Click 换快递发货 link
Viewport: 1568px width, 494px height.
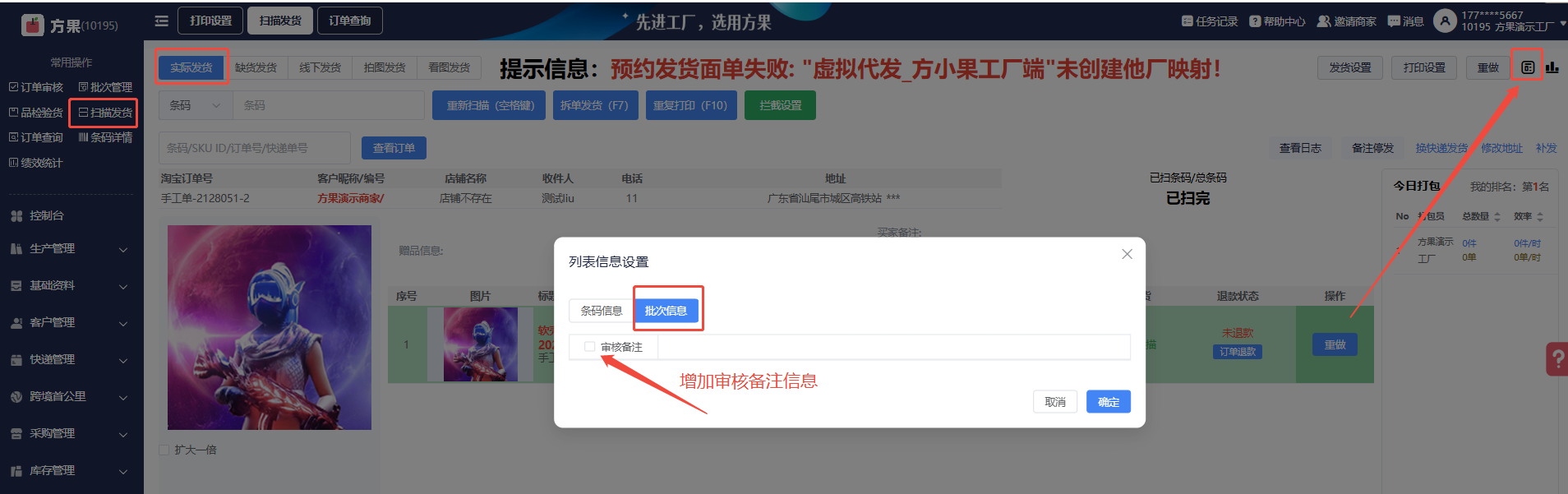click(1441, 148)
